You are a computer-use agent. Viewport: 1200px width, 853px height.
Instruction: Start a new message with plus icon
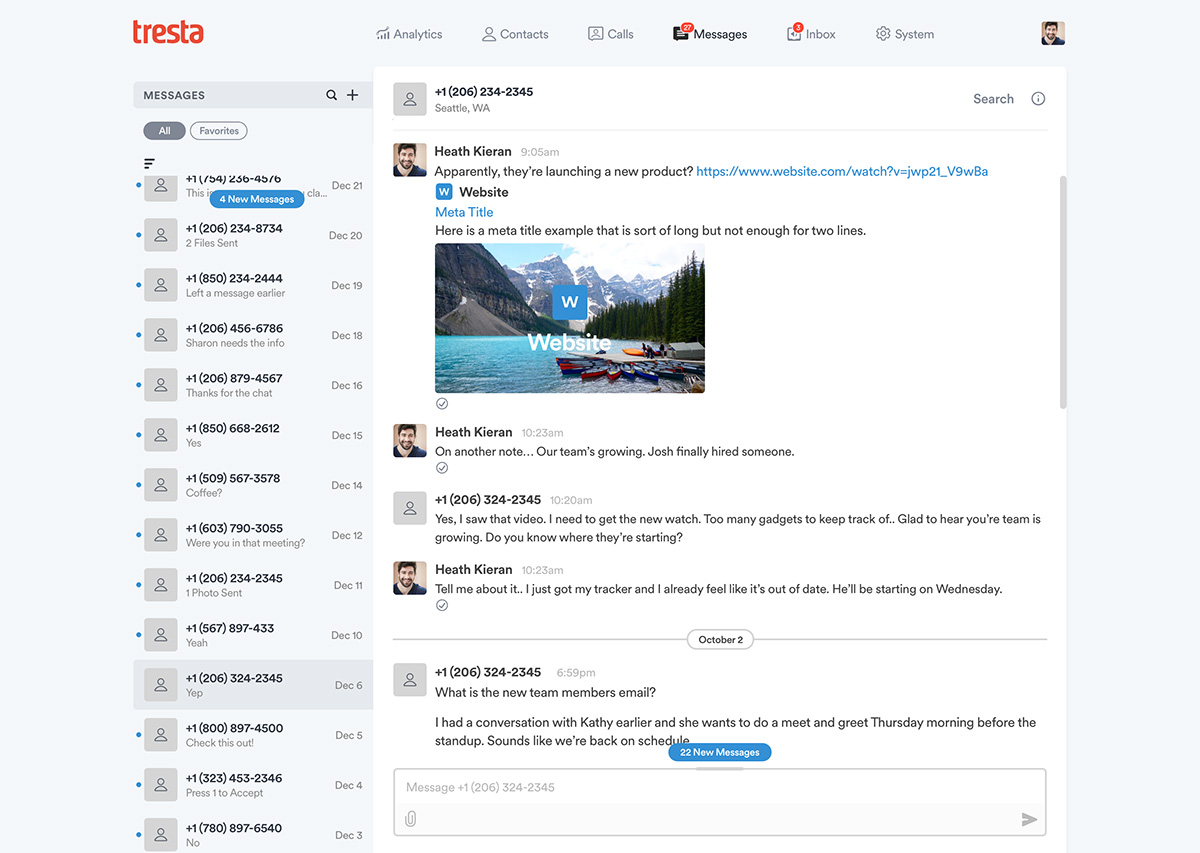(x=353, y=95)
